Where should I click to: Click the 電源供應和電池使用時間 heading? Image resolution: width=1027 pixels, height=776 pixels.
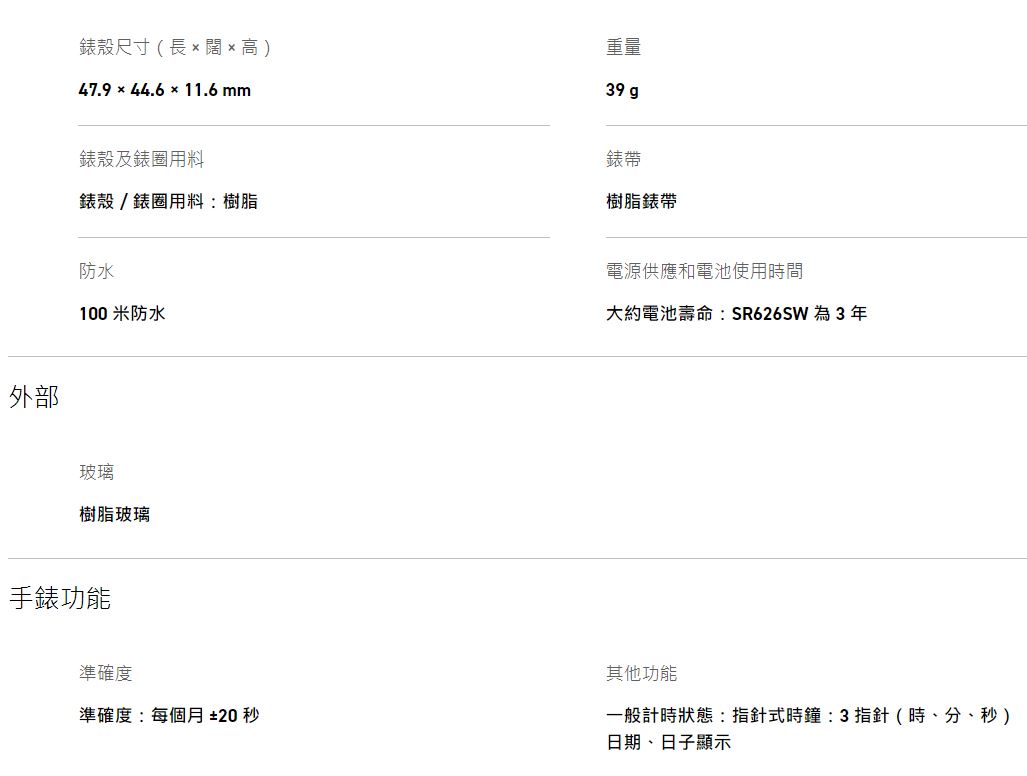tap(704, 270)
